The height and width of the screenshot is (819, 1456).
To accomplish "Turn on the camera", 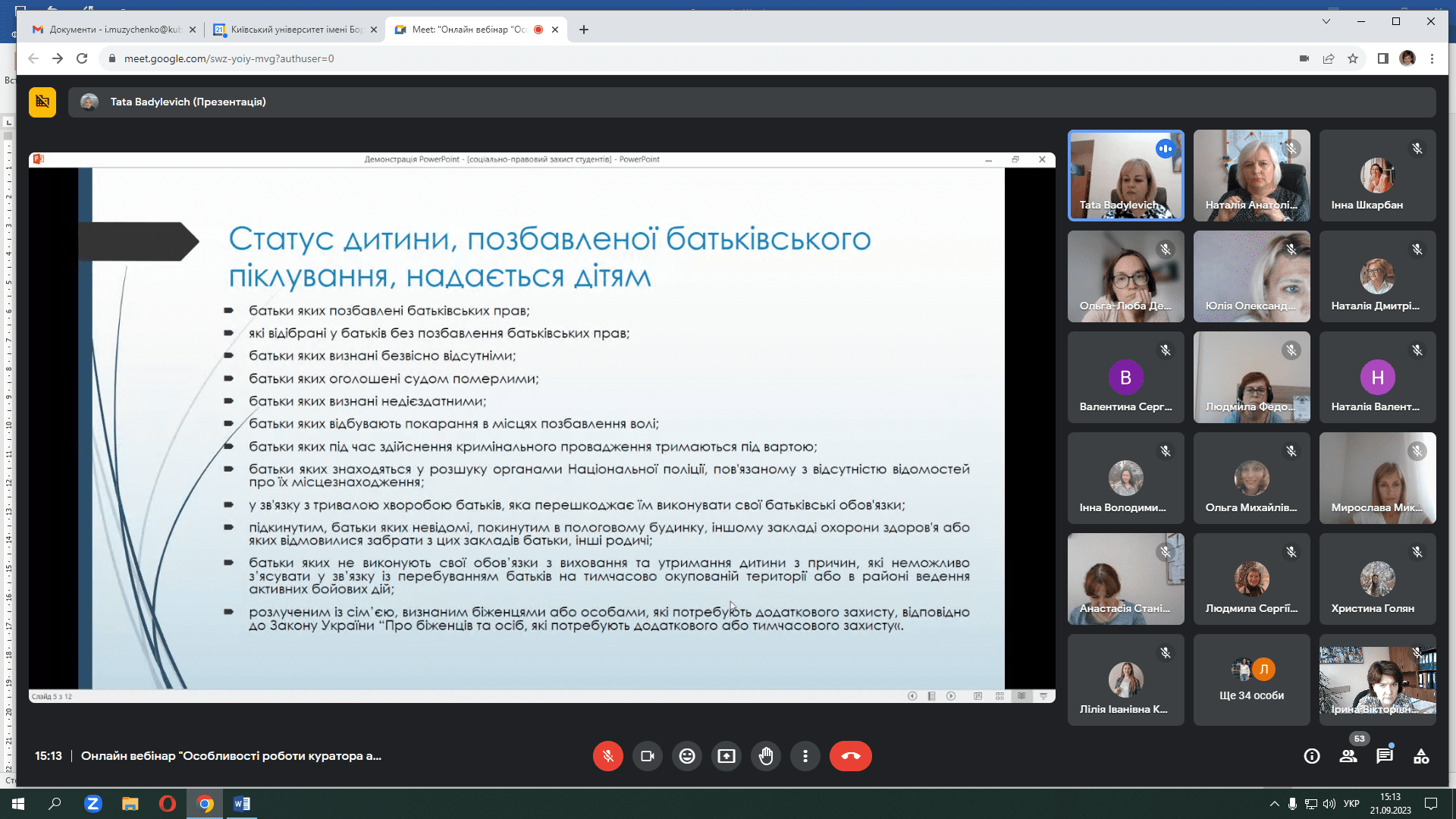I will (647, 756).
